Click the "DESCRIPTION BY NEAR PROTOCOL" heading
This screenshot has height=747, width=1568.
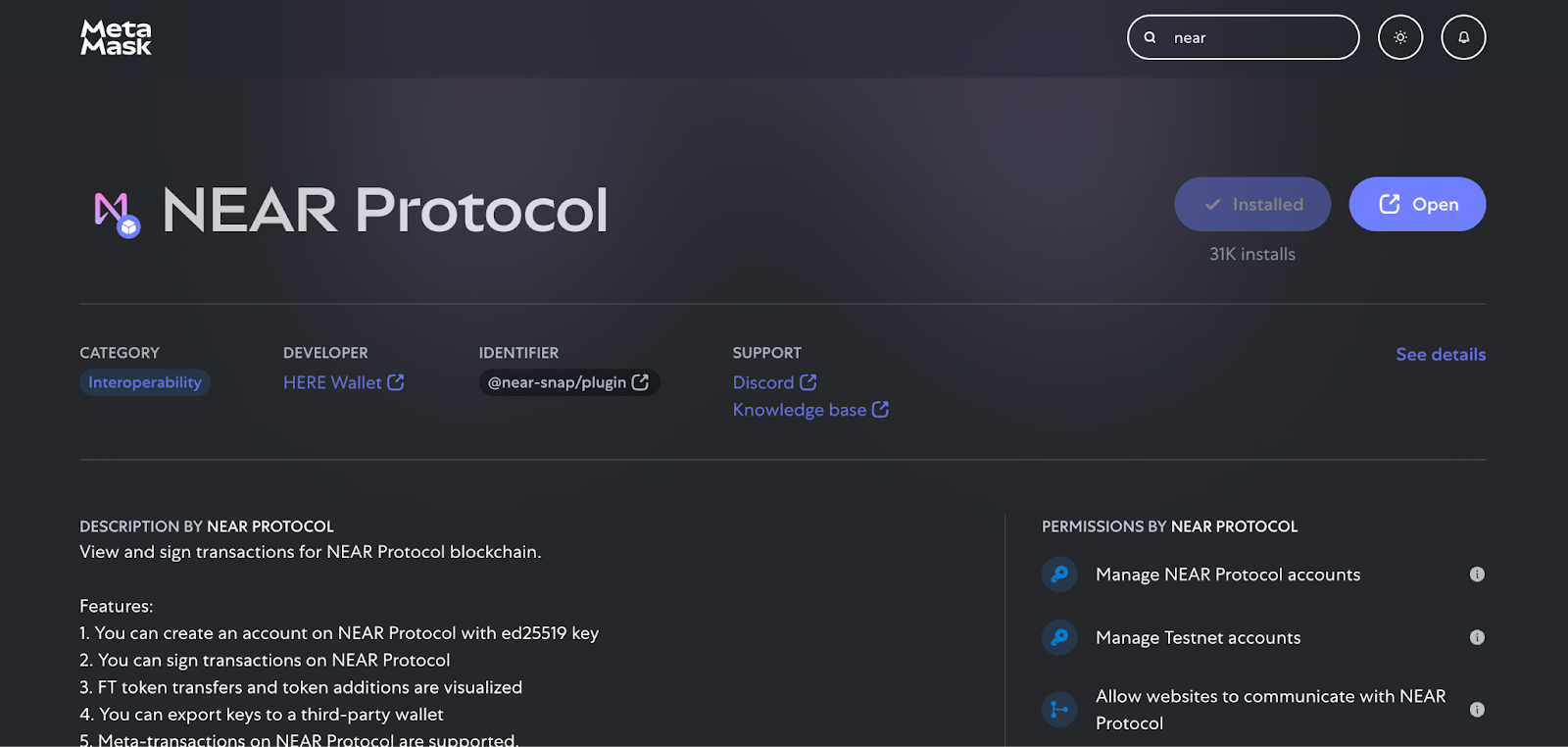click(x=207, y=526)
